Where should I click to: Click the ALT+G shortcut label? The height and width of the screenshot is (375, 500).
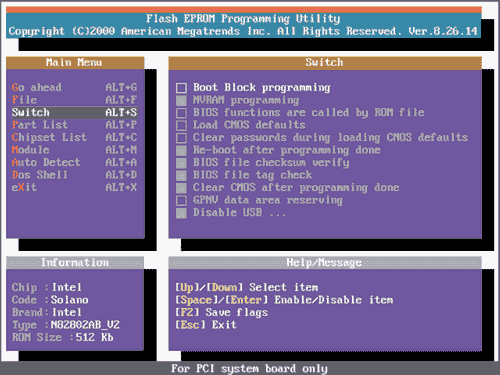click(121, 87)
